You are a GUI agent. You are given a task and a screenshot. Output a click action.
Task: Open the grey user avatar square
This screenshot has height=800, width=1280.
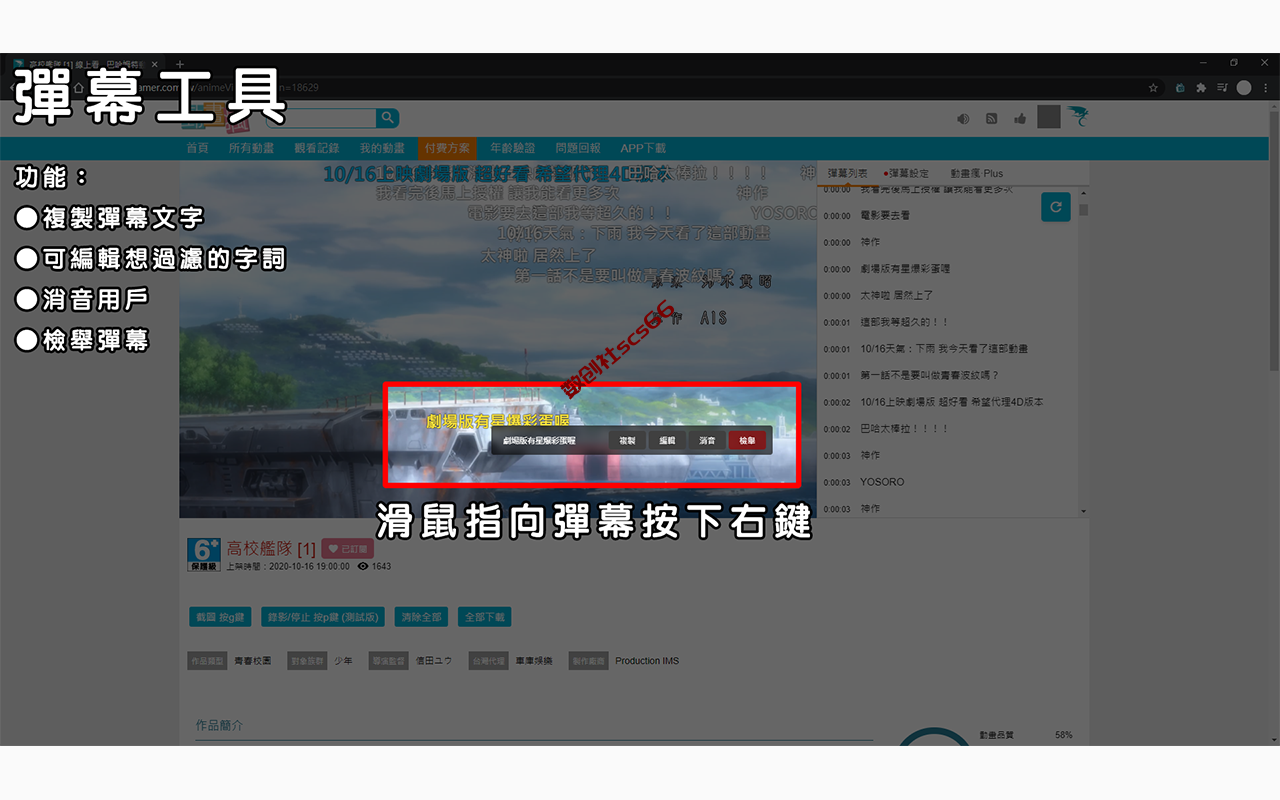coord(1048,117)
